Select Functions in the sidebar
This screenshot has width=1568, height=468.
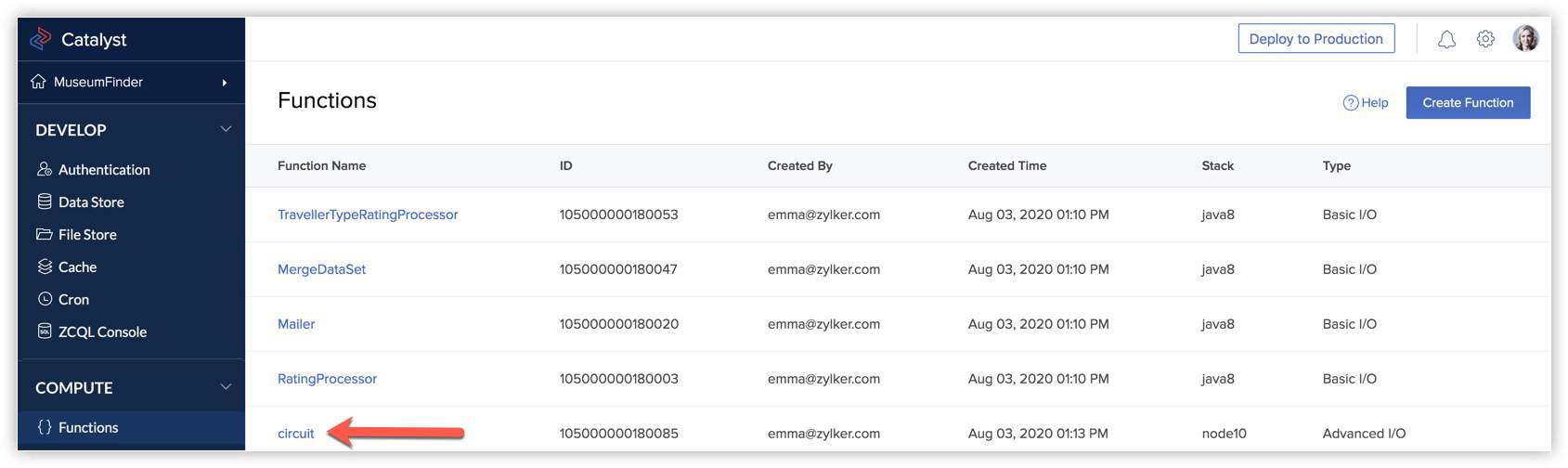[88, 427]
